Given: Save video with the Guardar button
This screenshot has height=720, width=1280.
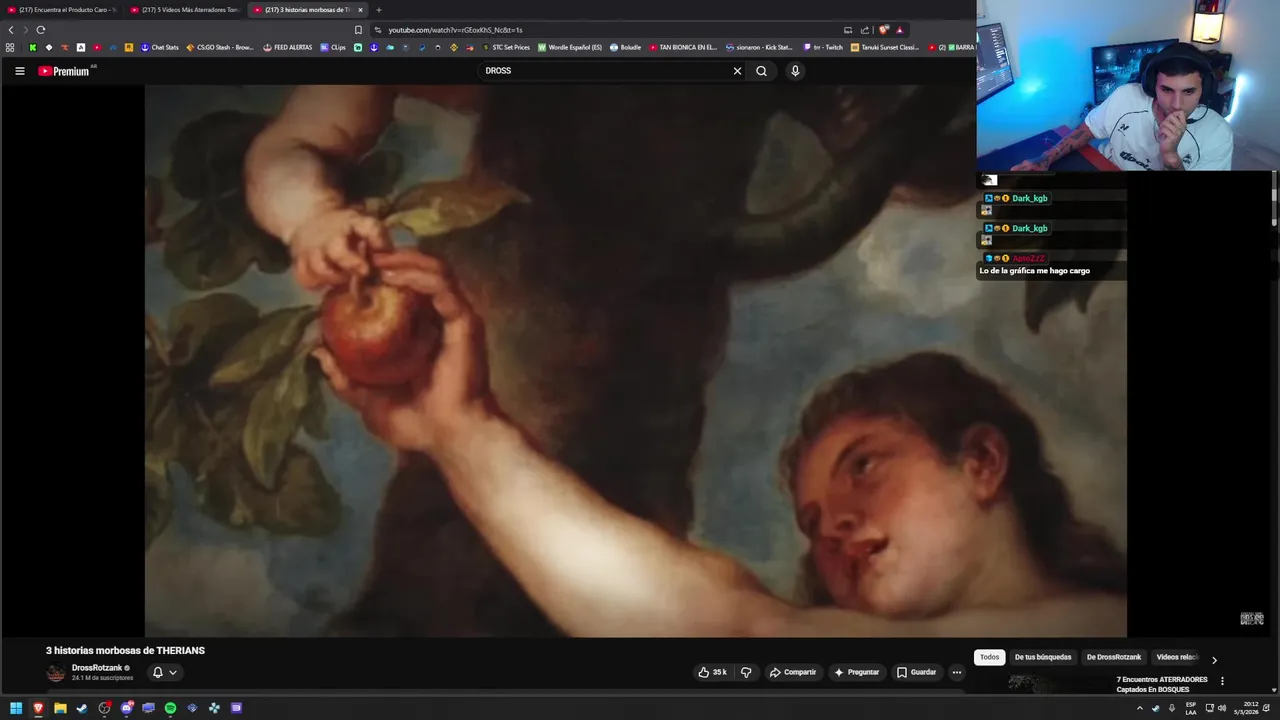Looking at the screenshot, I should coord(917,672).
